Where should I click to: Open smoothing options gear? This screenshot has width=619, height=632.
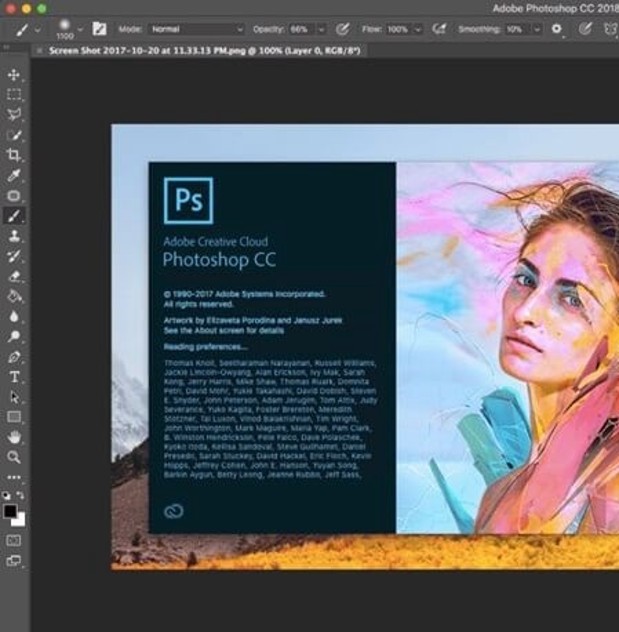557,29
